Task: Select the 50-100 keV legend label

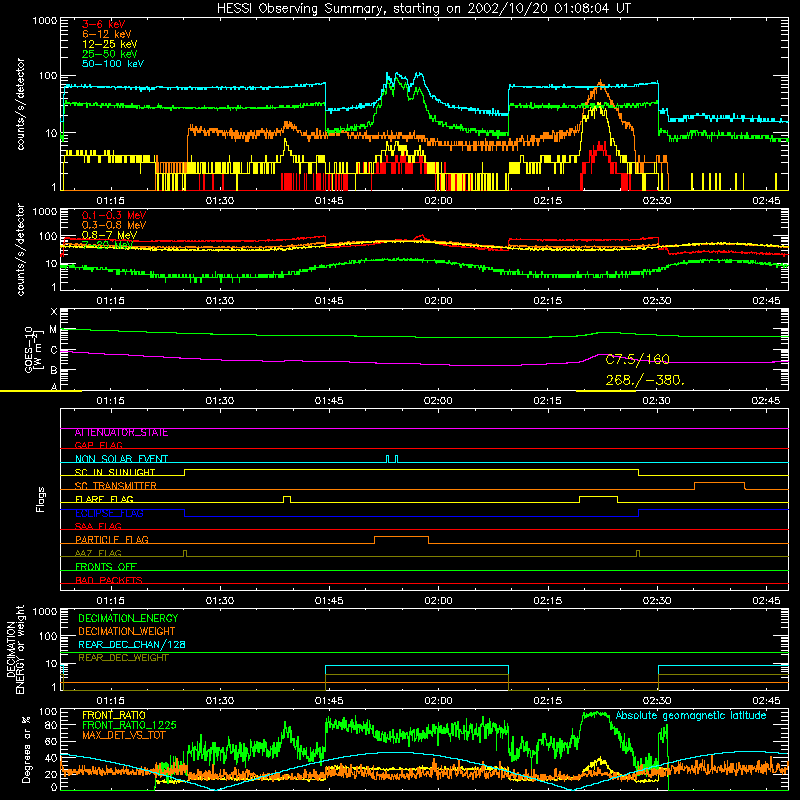Action: point(113,64)
